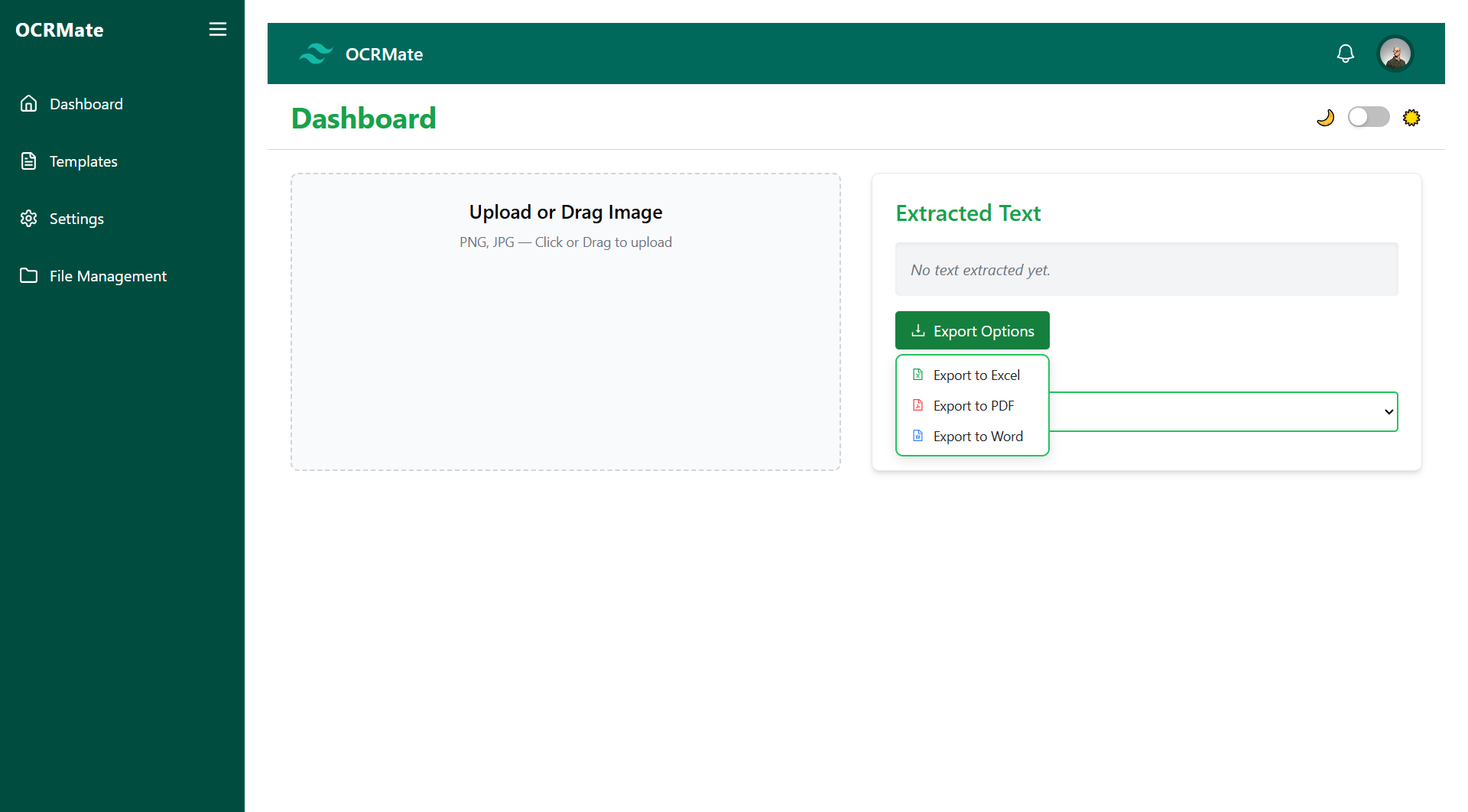Click the user avatar in the header
The height and width of the screenshot is (812, 1468).
click(x=1395, y=54)
